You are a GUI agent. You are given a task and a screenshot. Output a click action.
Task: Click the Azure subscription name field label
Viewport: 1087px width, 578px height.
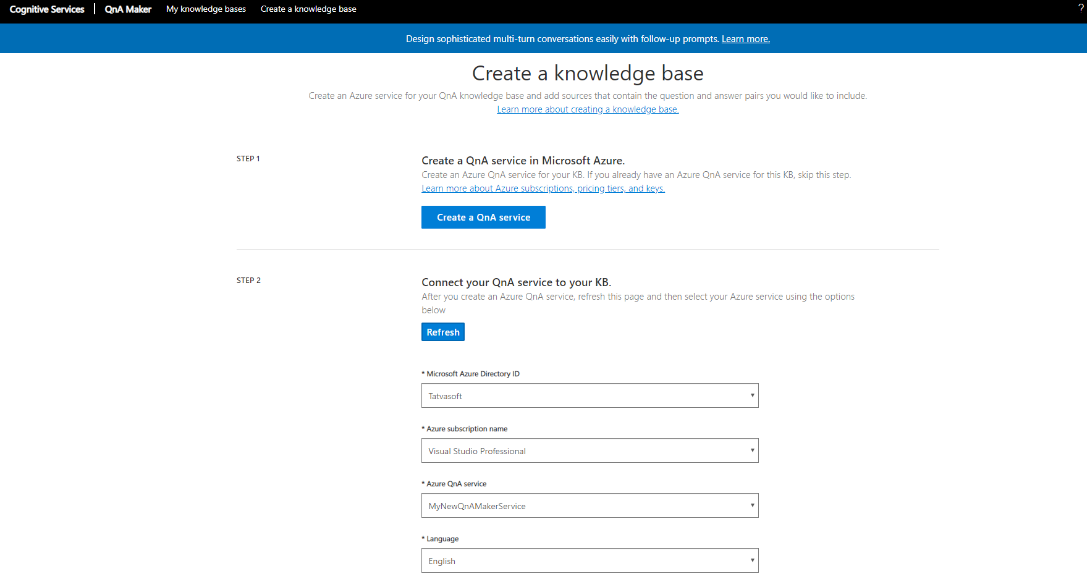[x=464, y=429]
